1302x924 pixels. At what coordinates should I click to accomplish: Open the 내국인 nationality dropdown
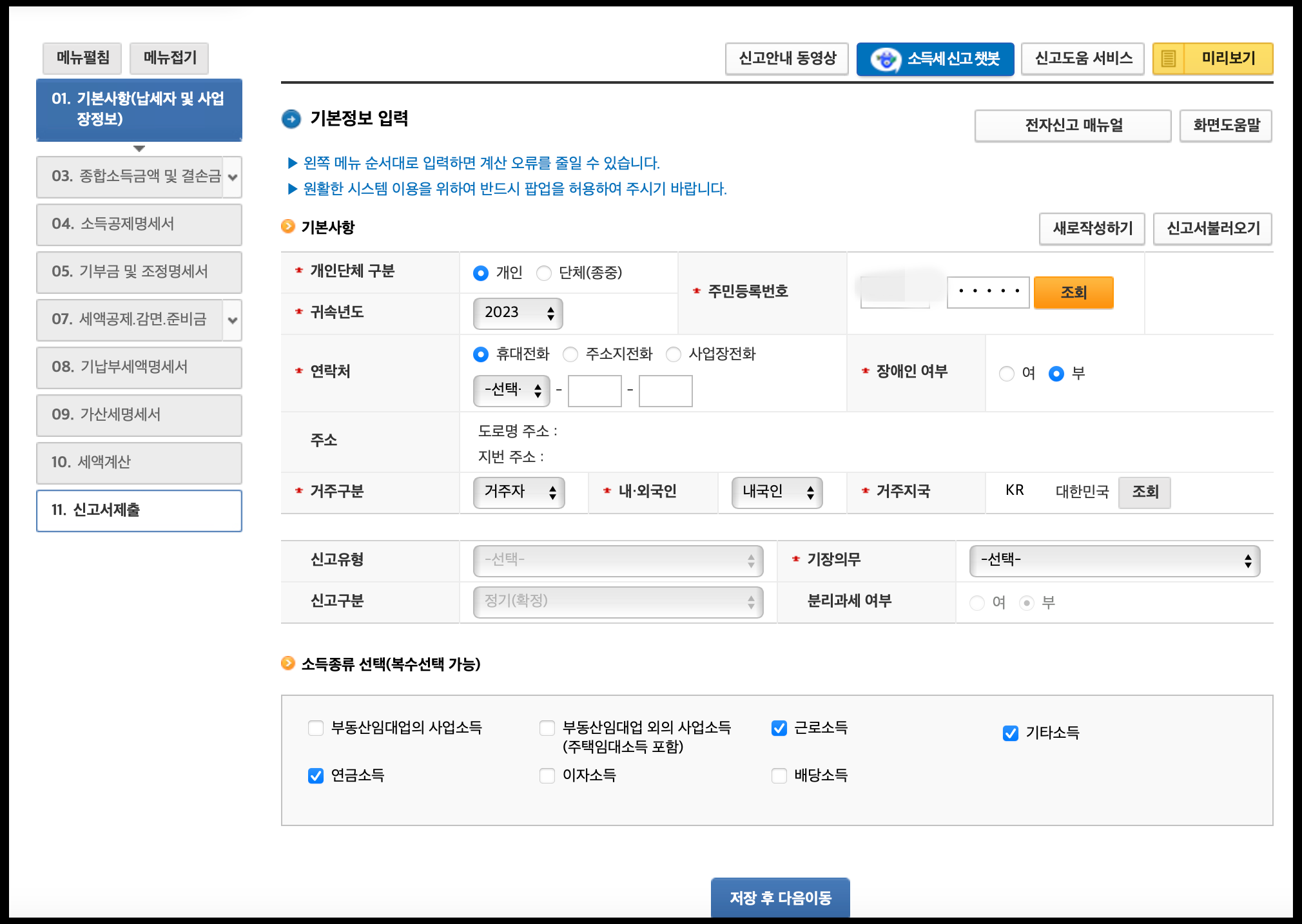pyautogui.click(x=777, y=492)
